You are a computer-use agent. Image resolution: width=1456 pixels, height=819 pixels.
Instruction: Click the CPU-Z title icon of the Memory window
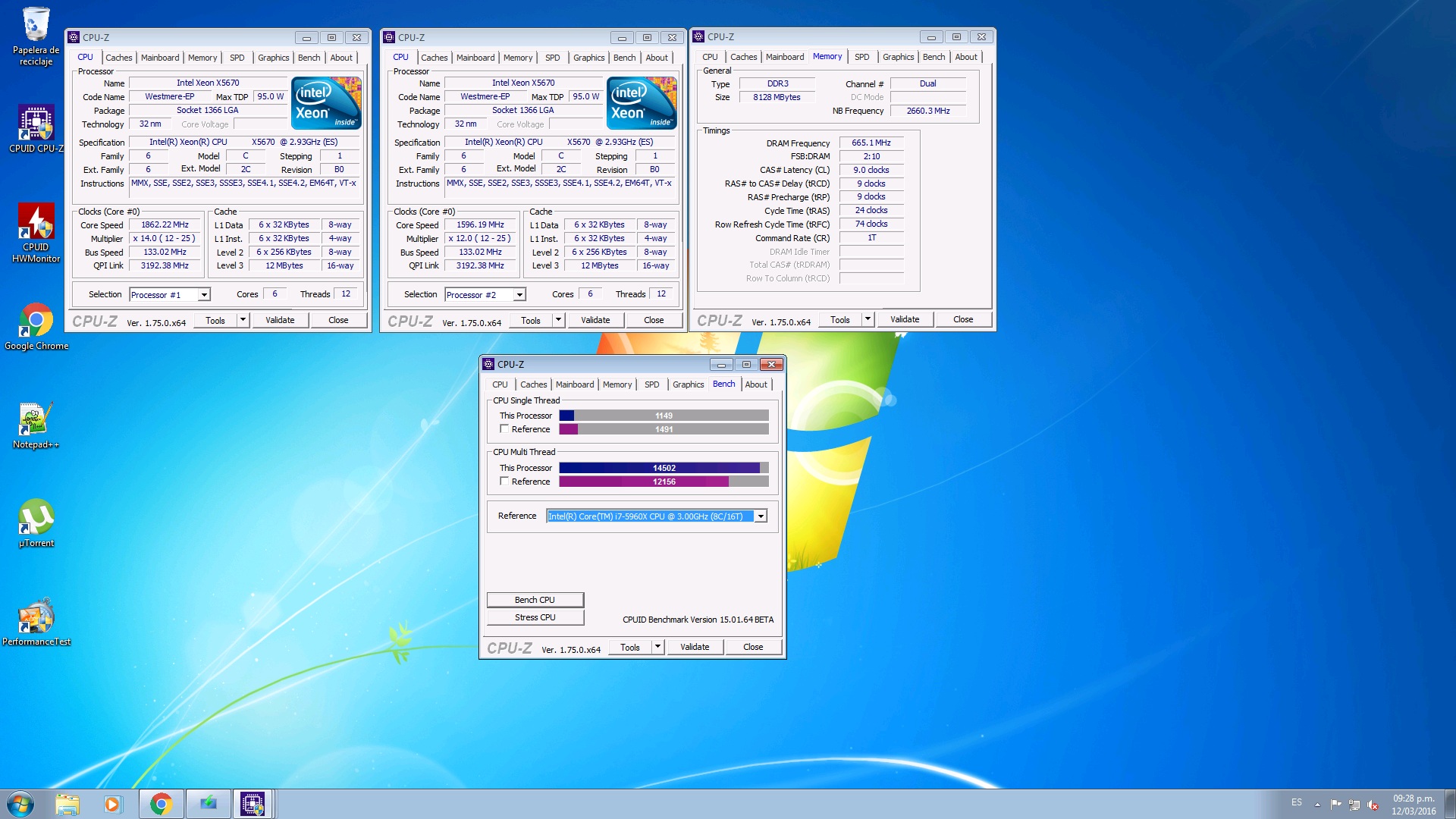698,36
